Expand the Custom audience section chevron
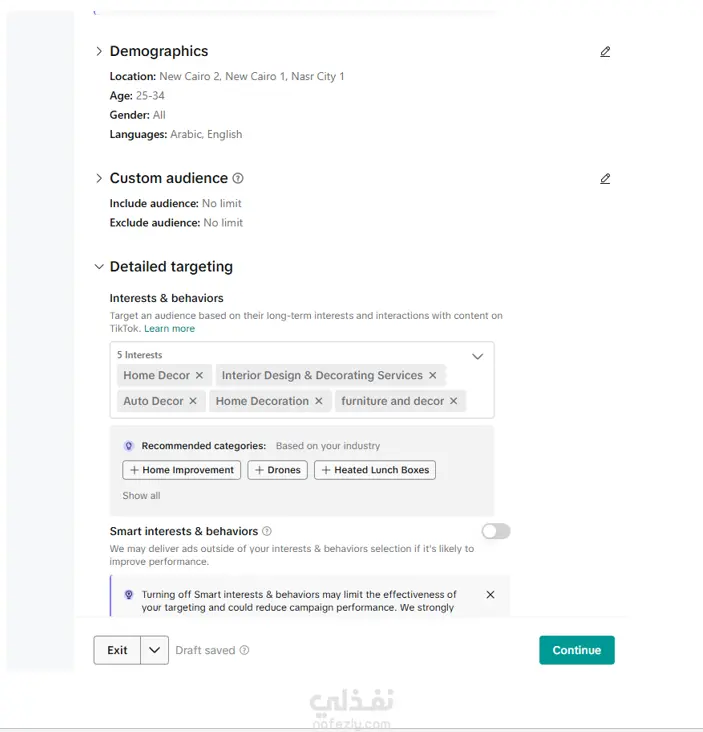Screen dimensions: 703x732 click(x=98, y=178)
